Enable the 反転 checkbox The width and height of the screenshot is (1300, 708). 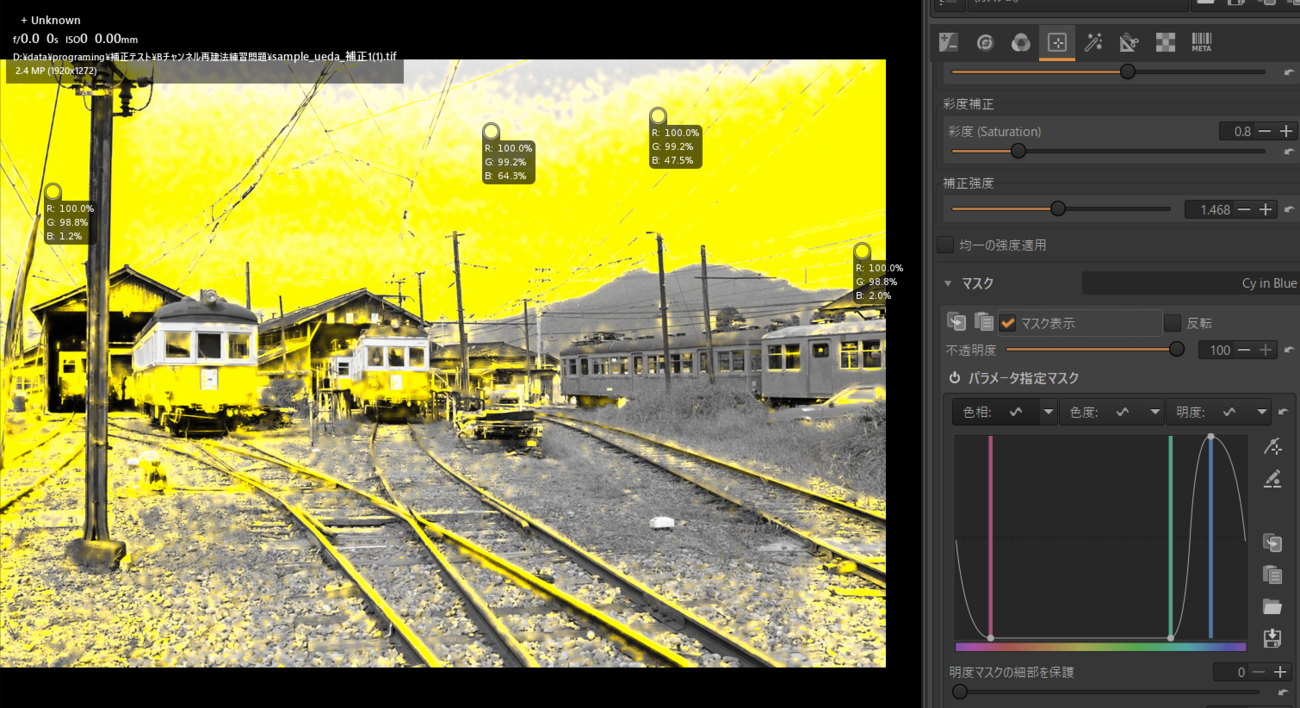1172,323
